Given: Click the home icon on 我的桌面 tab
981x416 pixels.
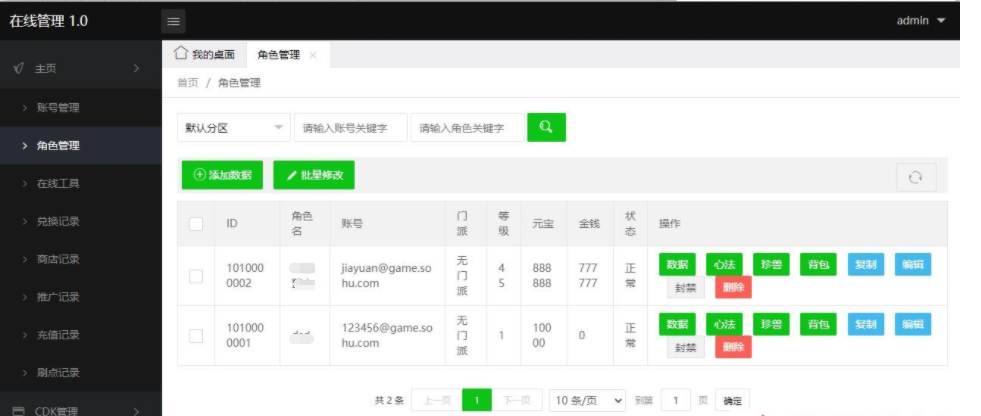Looking at the screenshot, I should [x=180, y=54].
